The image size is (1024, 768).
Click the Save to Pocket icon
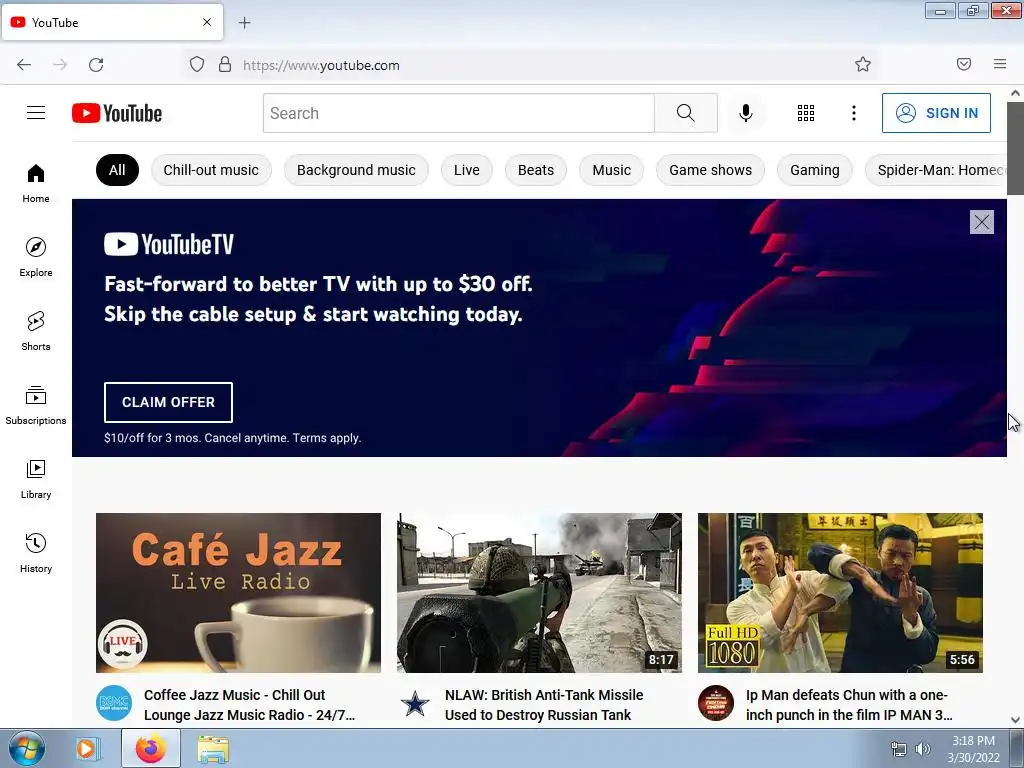click(964, 64)
